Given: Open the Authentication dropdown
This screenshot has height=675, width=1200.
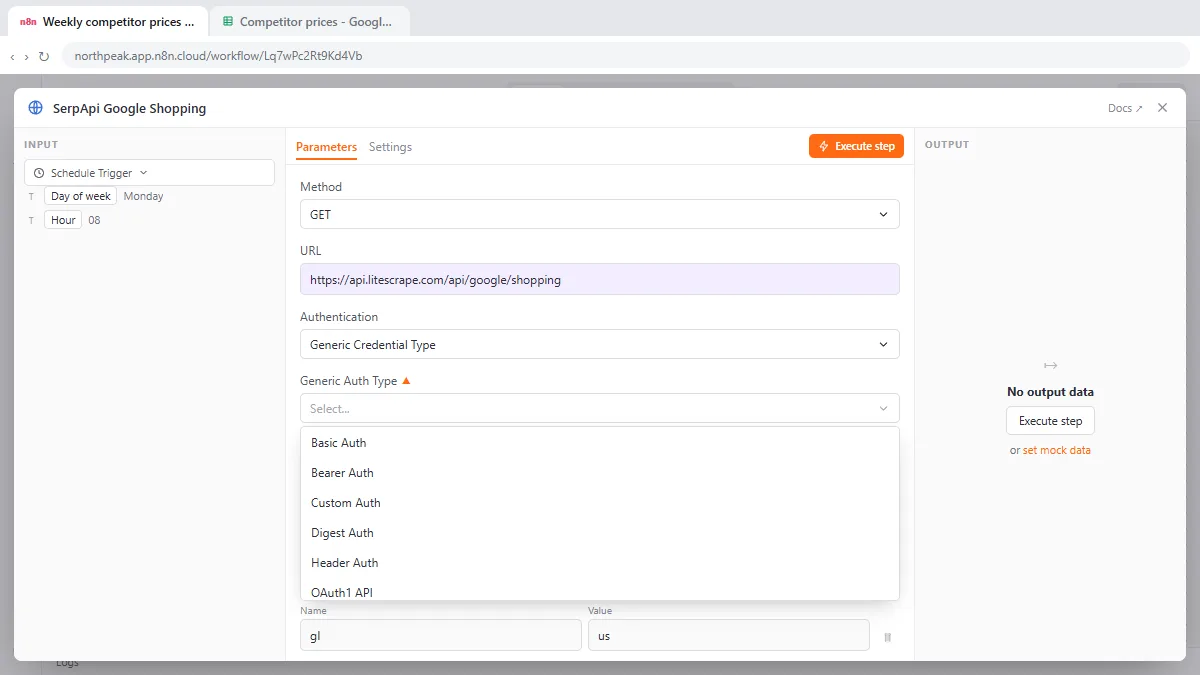Looking at the screenshot, I should point(600,344).
